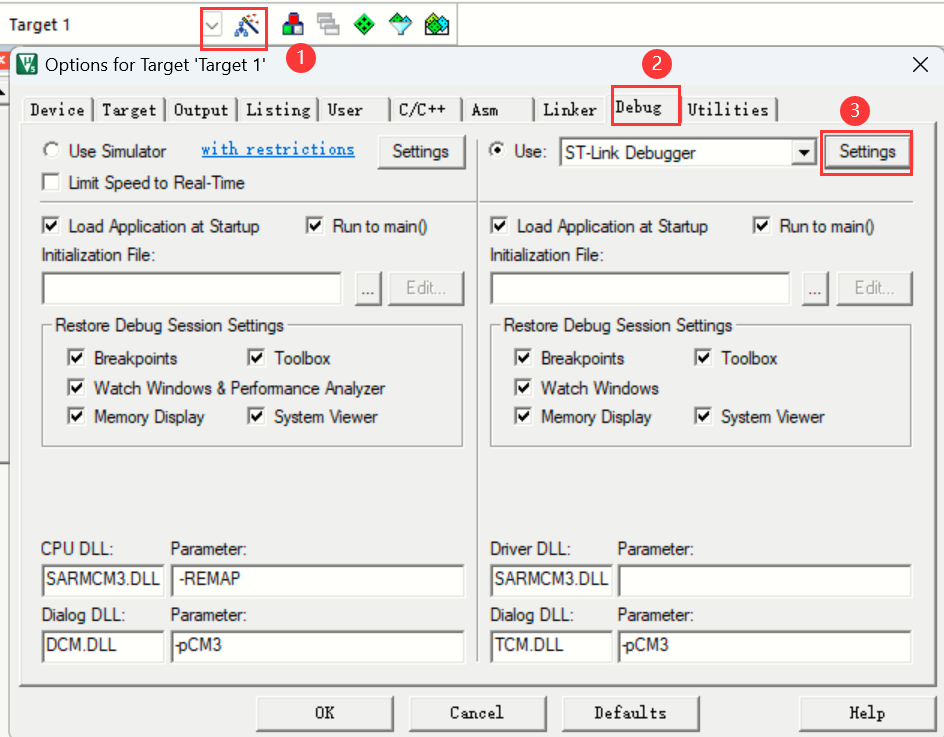The image size is (944, 737).
Task: Click simulator Initialization File field
Action: [191, 288]
